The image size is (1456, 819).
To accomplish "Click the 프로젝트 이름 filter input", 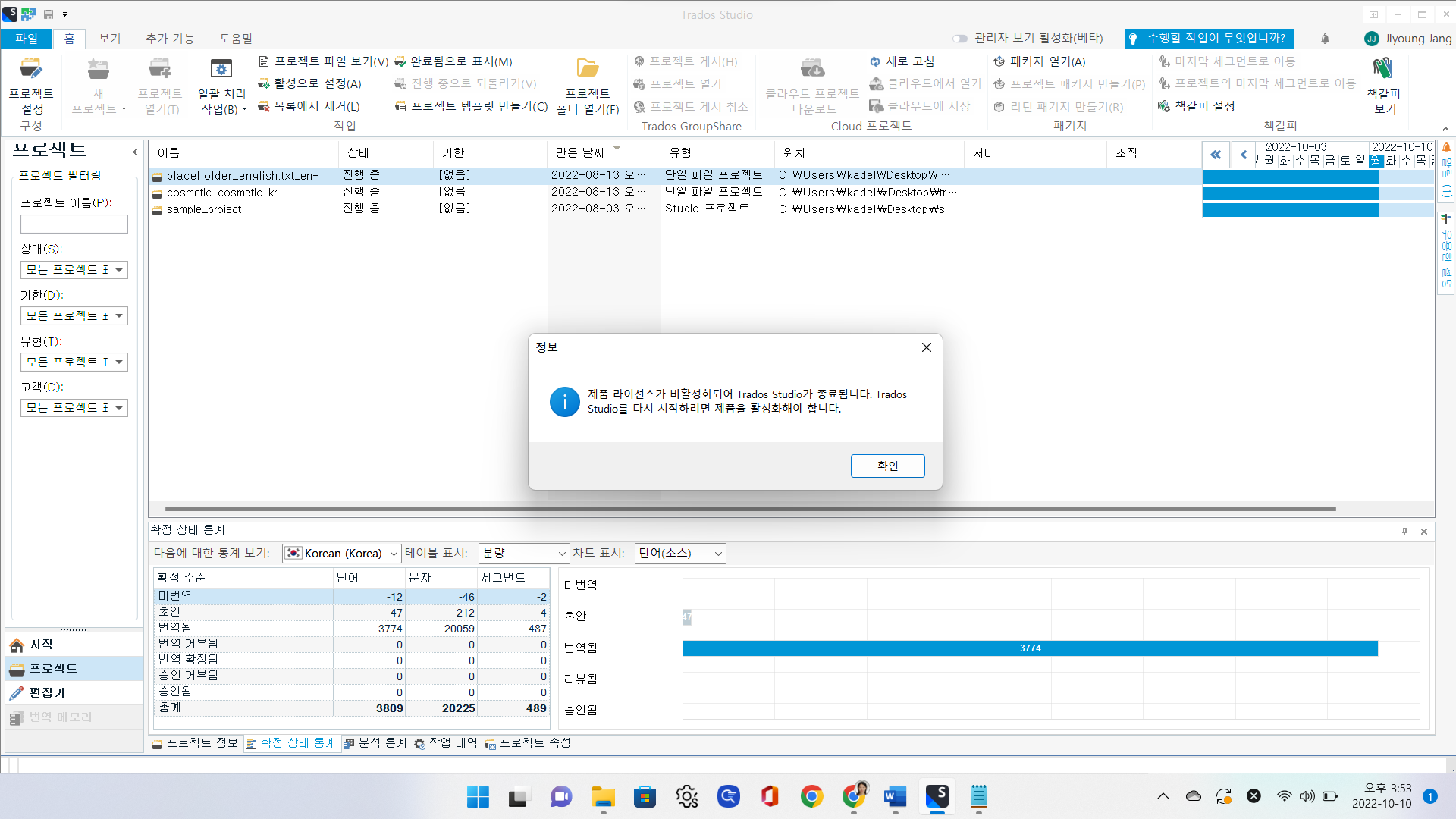I will click(74, 224).
